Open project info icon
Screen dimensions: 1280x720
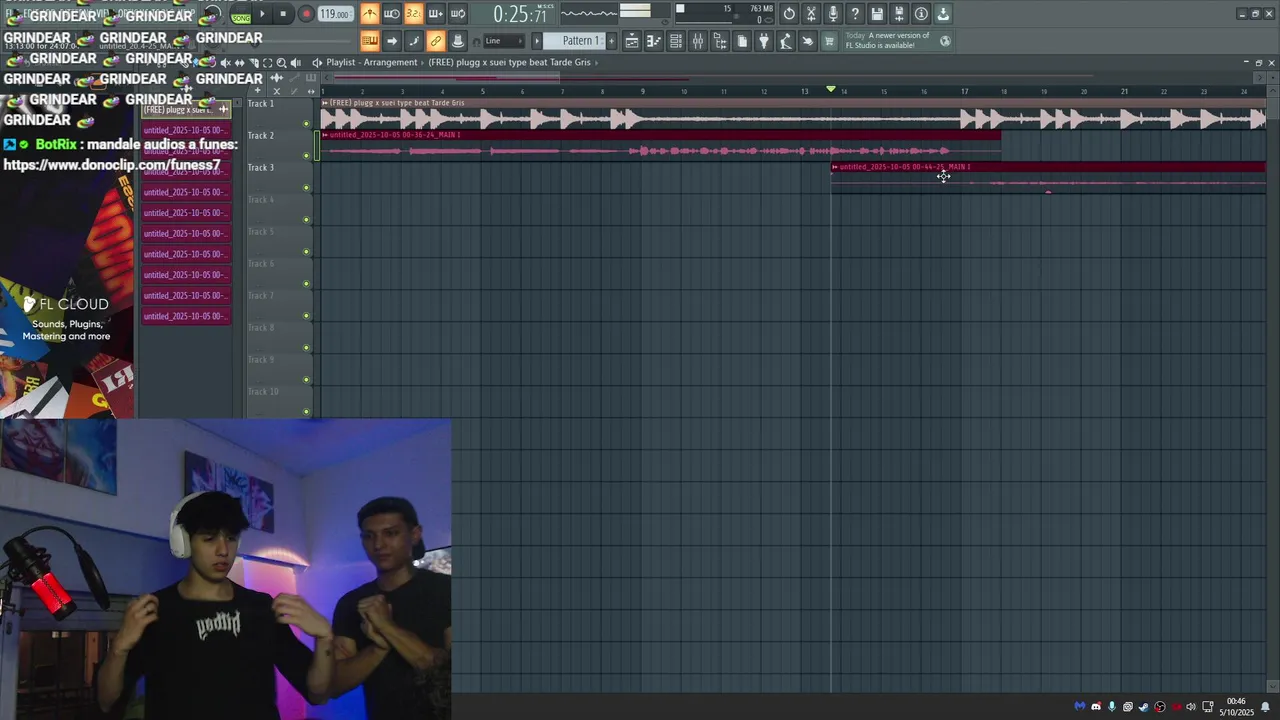tap(921, 14)
